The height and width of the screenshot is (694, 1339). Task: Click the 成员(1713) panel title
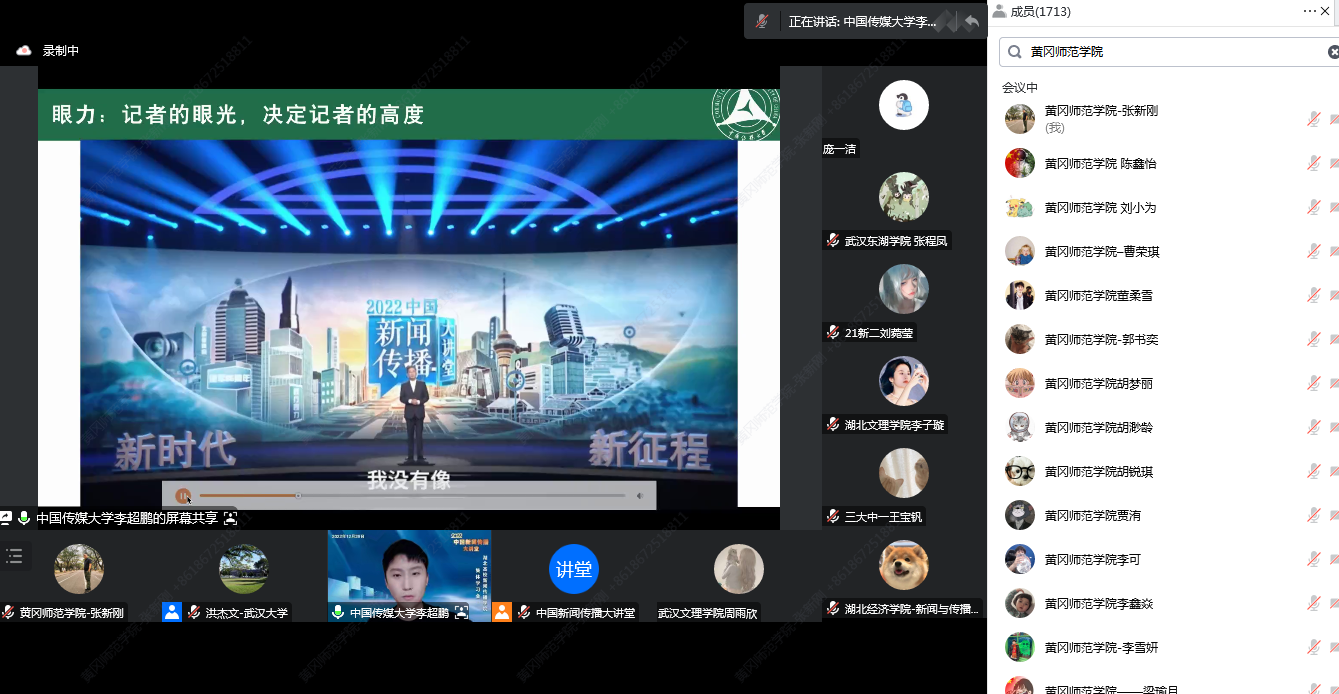click(x=1040, y=11)
